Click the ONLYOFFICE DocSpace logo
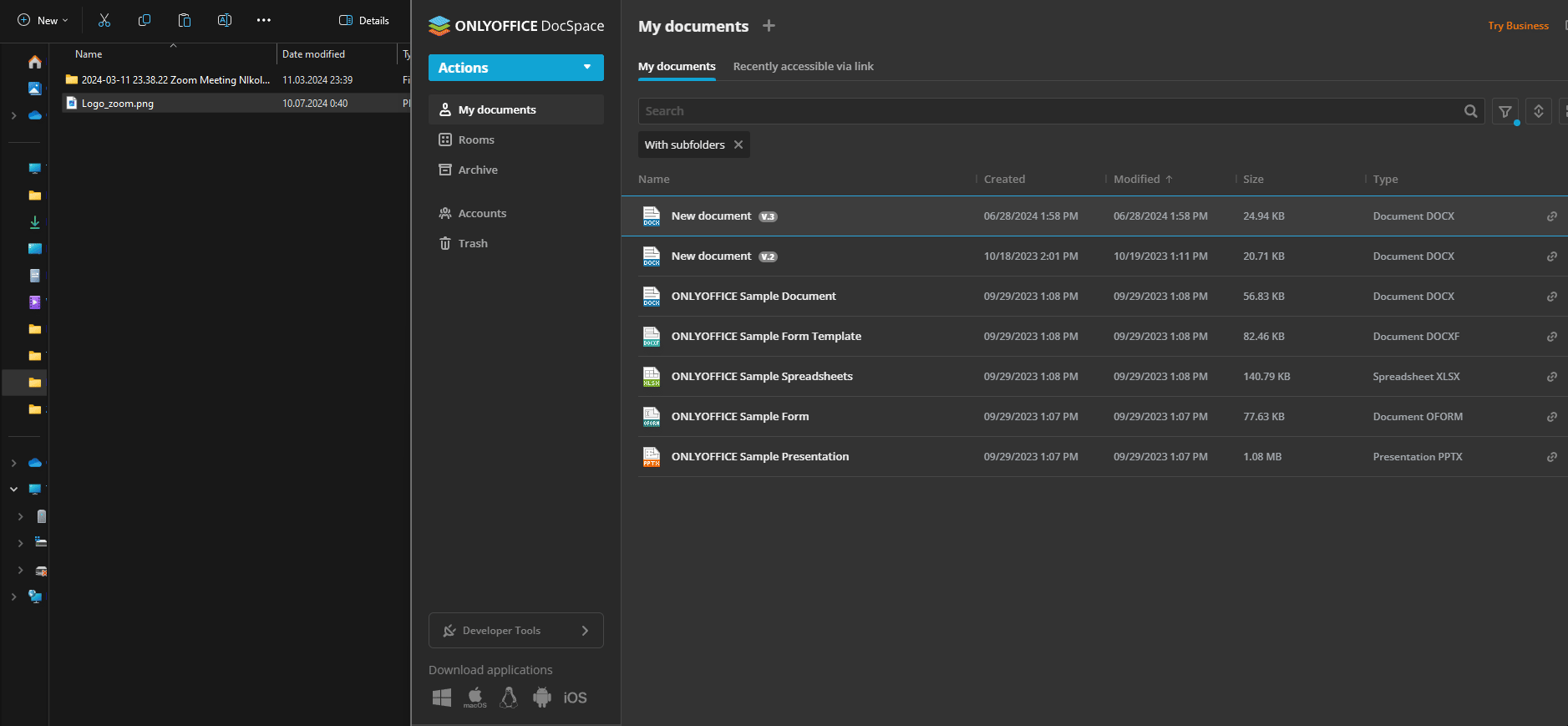This screenshot has height=726, width=1568. click(x=516, y=26)
